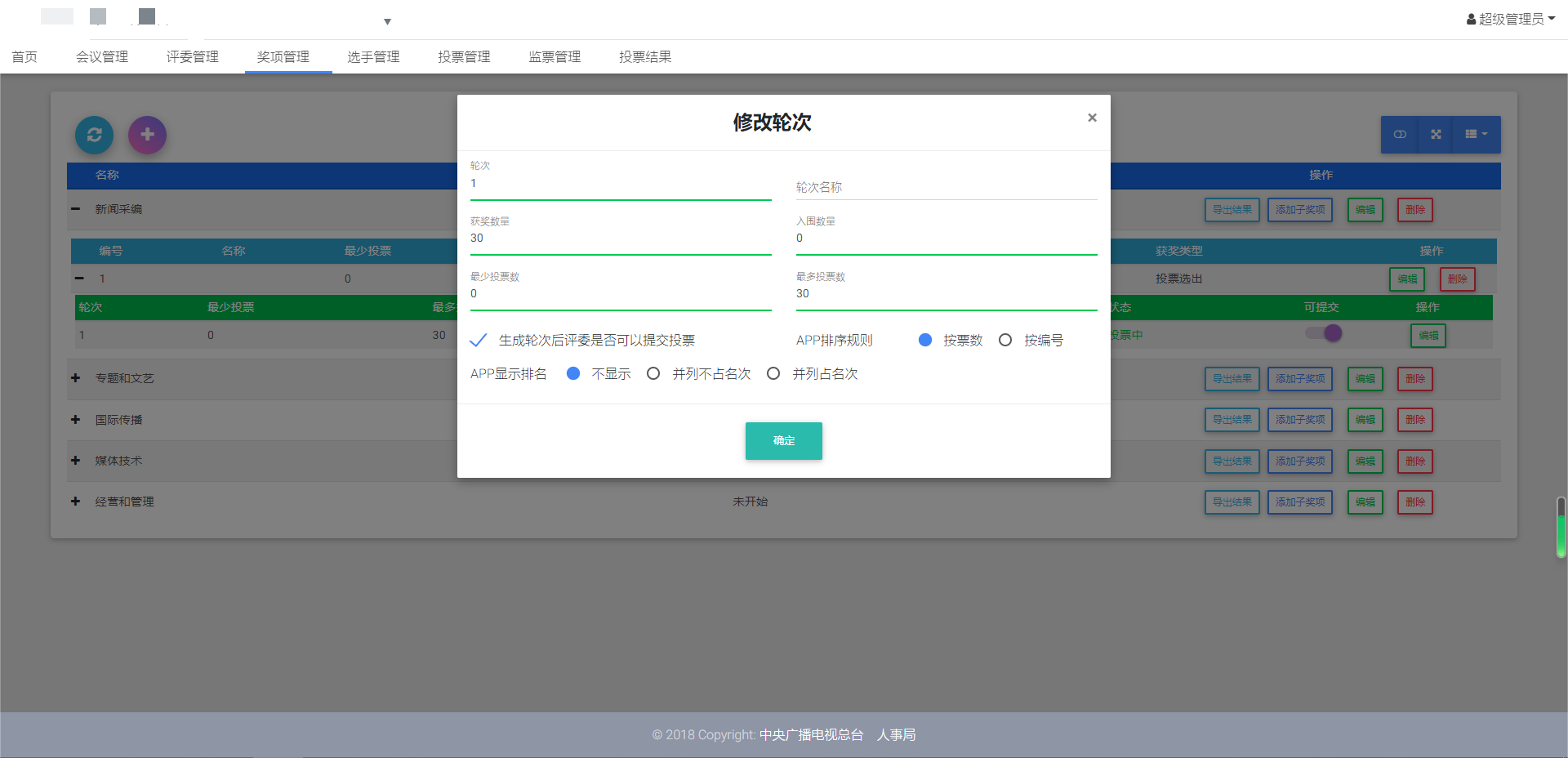The width and height of the screenshot is (1568, 758).
Task: Click the 入围数量 input field
Action: coord(947,239)
